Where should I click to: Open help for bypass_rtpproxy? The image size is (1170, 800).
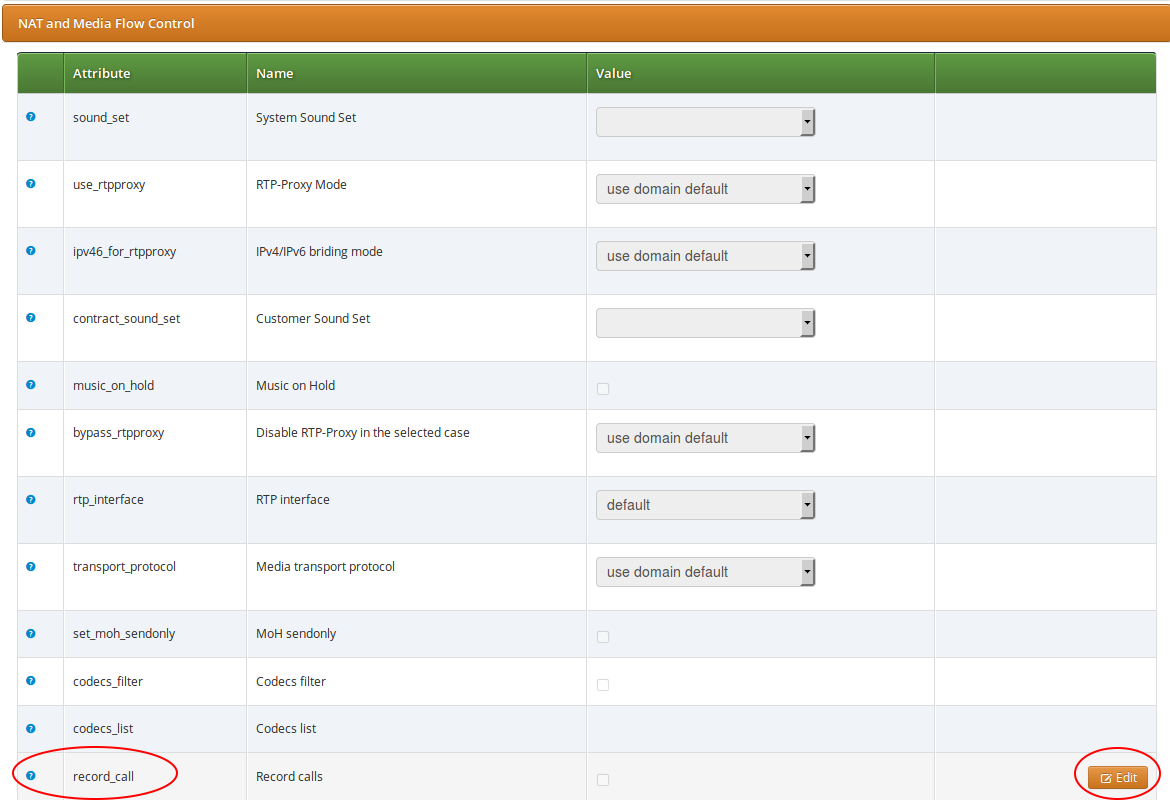[x=30, y=432]
